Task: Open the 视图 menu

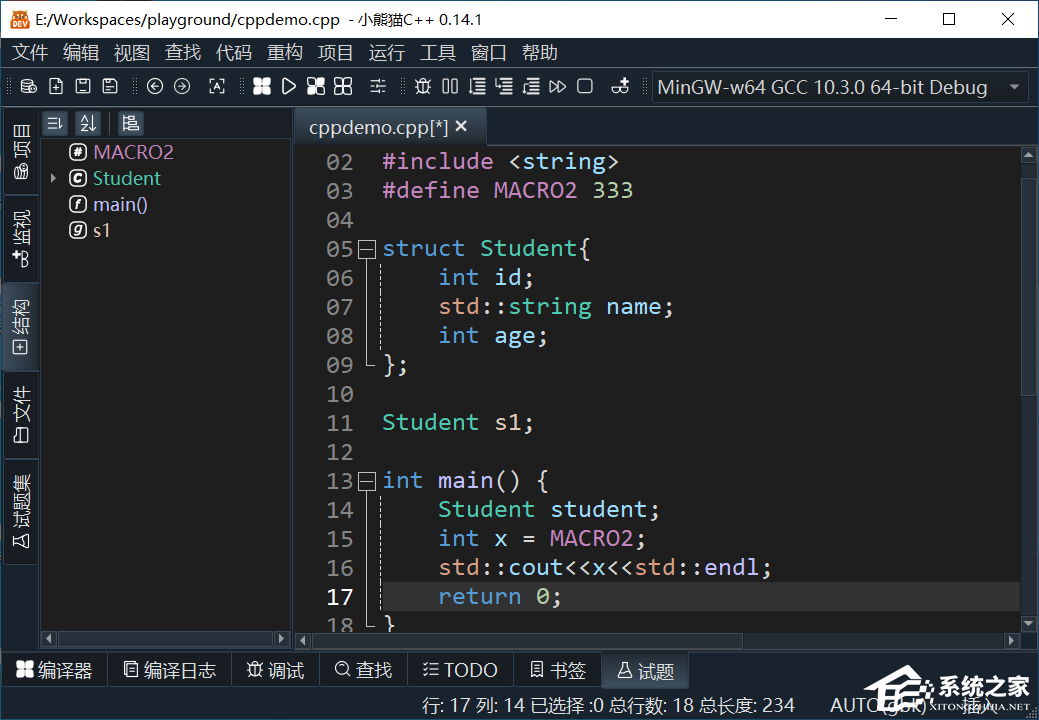Action: [132, 52]
